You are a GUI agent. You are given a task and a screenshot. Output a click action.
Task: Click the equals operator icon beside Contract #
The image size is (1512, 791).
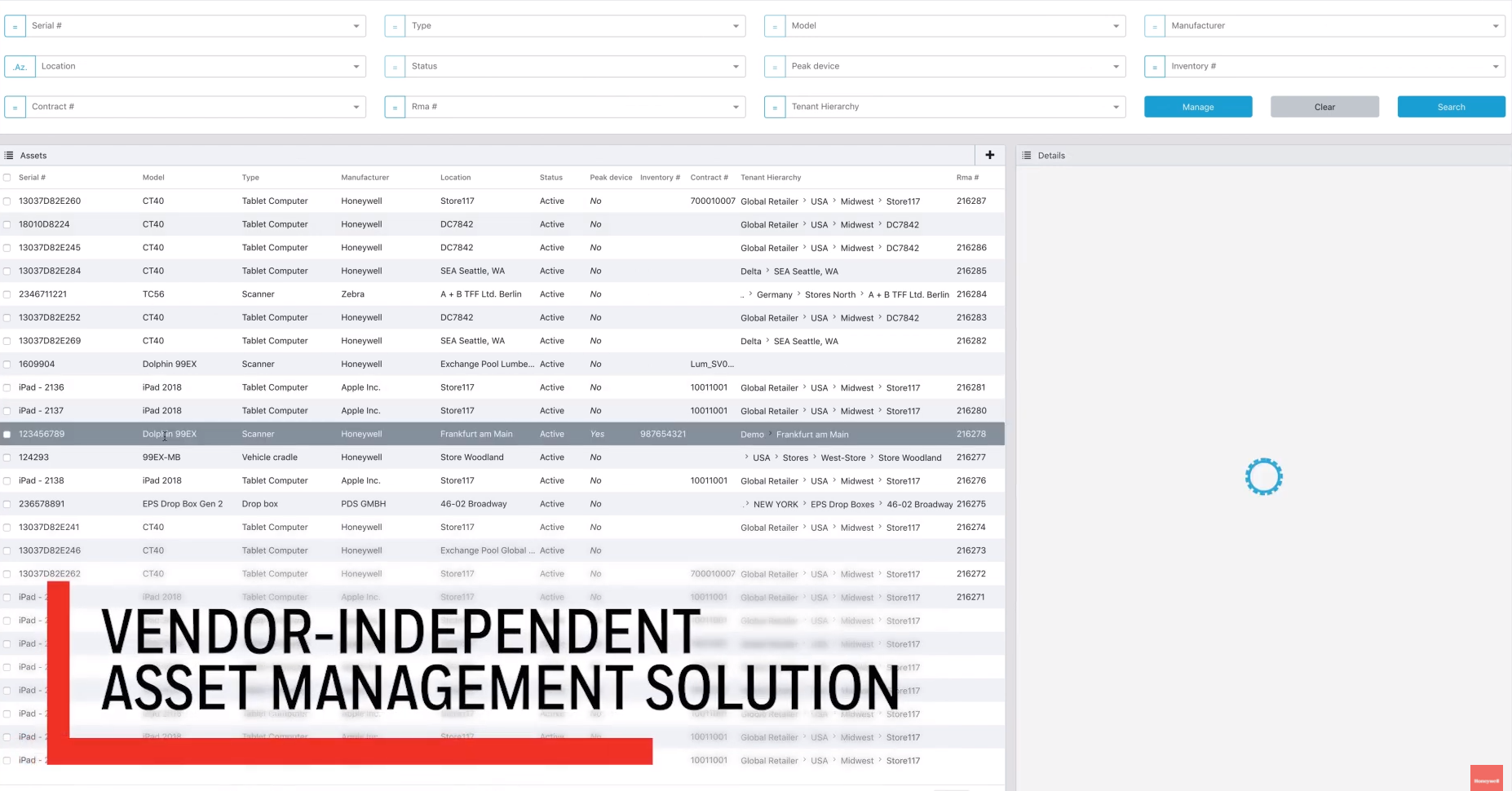tap(15, 107)
